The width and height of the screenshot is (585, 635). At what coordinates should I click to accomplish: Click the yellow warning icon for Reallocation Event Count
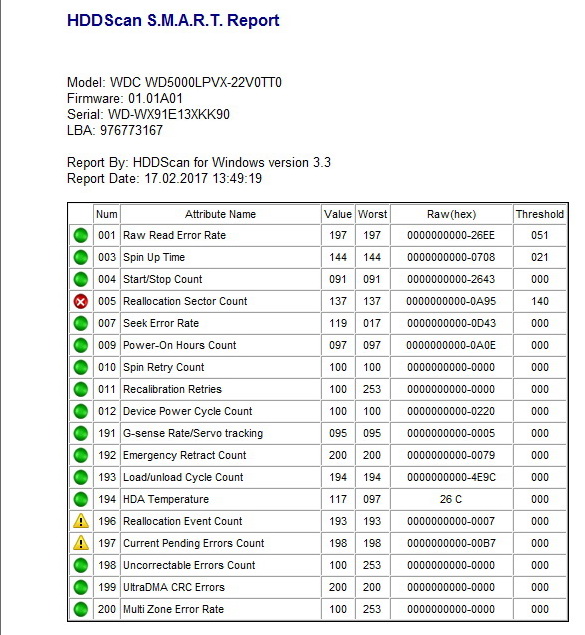click(81, 521)
